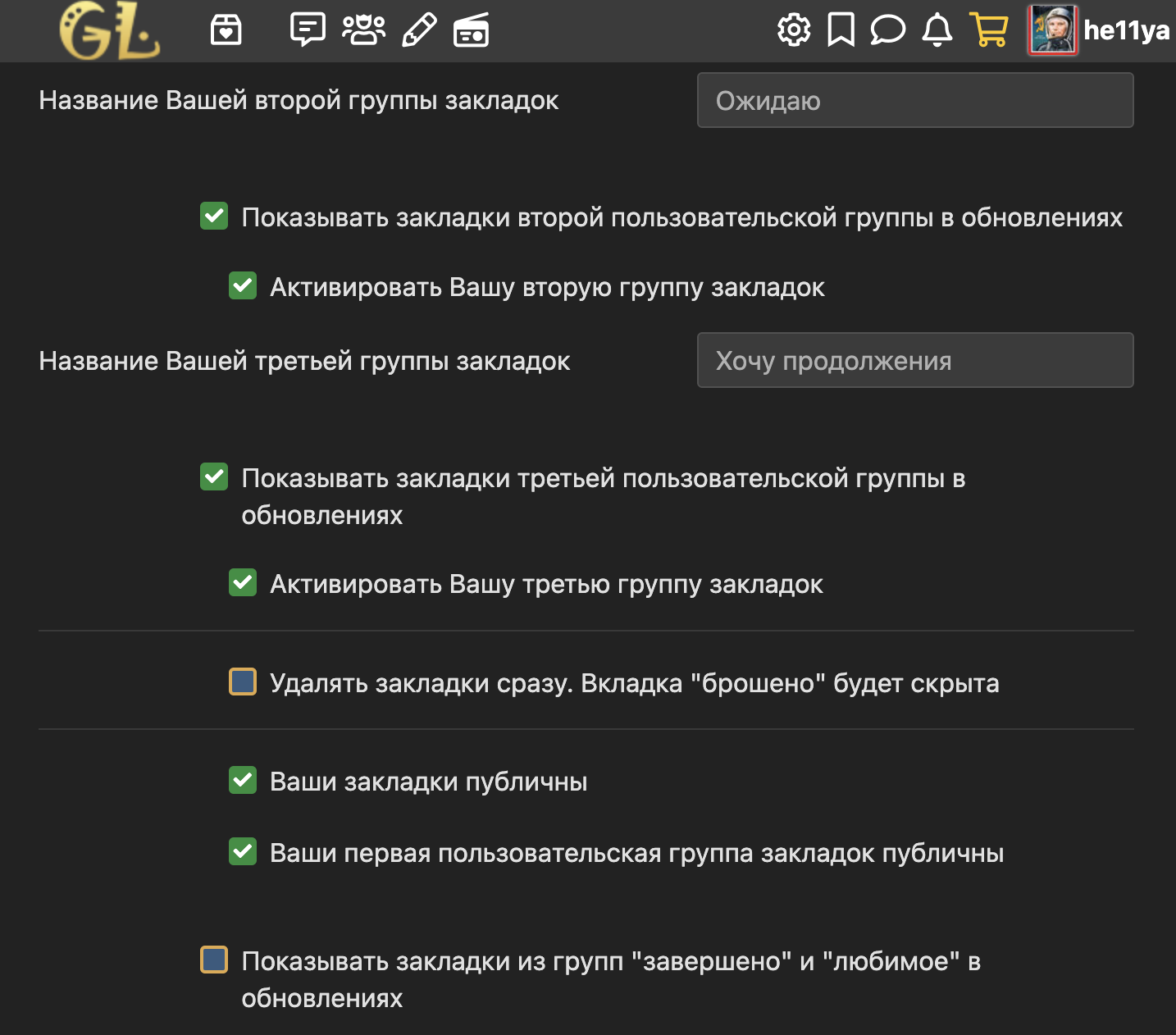Open the shopping cart
The image size is (1176, 1035).
point(988,31)
